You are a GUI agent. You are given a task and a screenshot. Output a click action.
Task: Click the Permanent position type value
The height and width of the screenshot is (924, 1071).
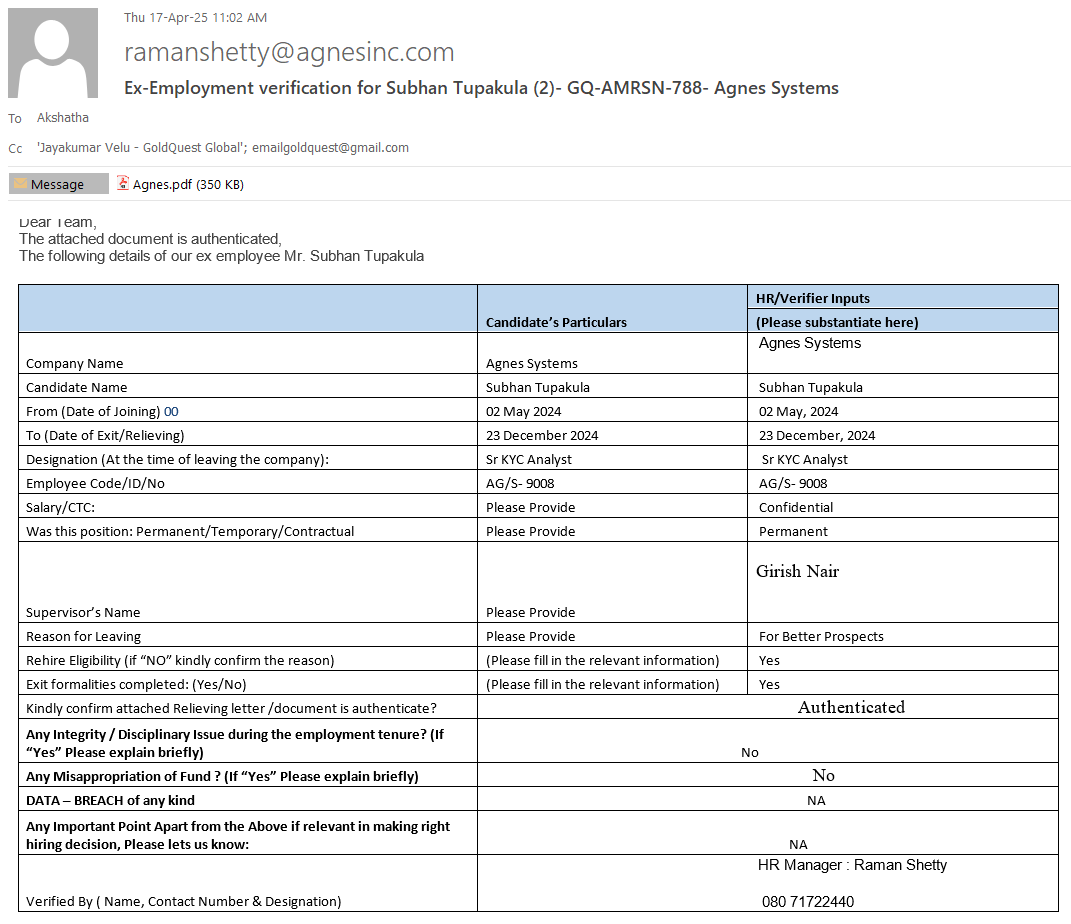[x=793, y=531]
